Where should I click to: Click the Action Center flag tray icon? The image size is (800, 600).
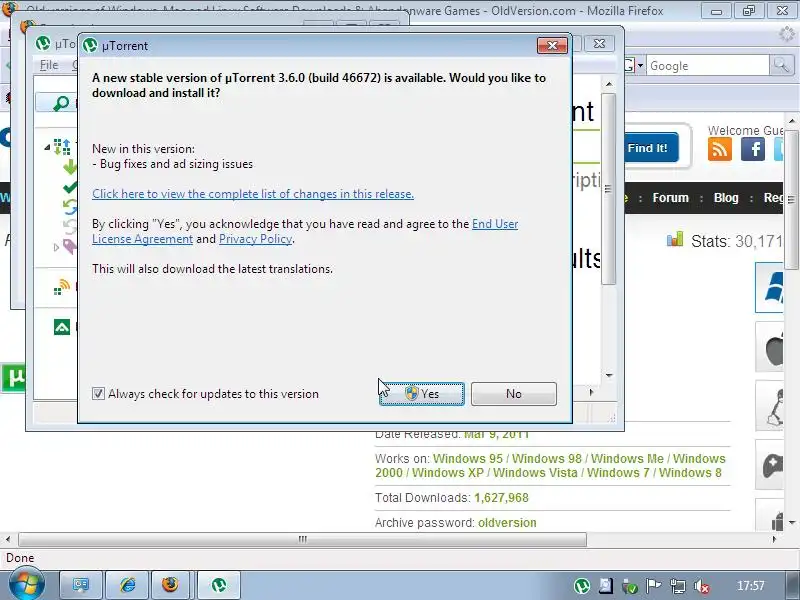click(x=654, y=586)
